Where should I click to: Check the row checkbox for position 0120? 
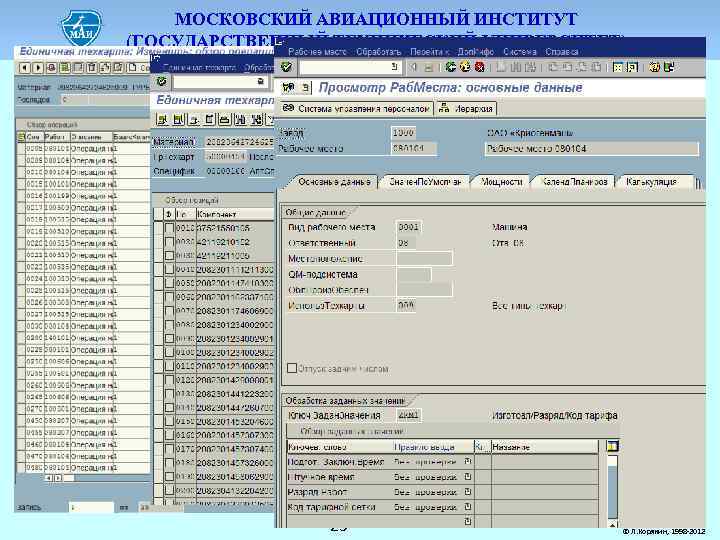coord(169,380)
